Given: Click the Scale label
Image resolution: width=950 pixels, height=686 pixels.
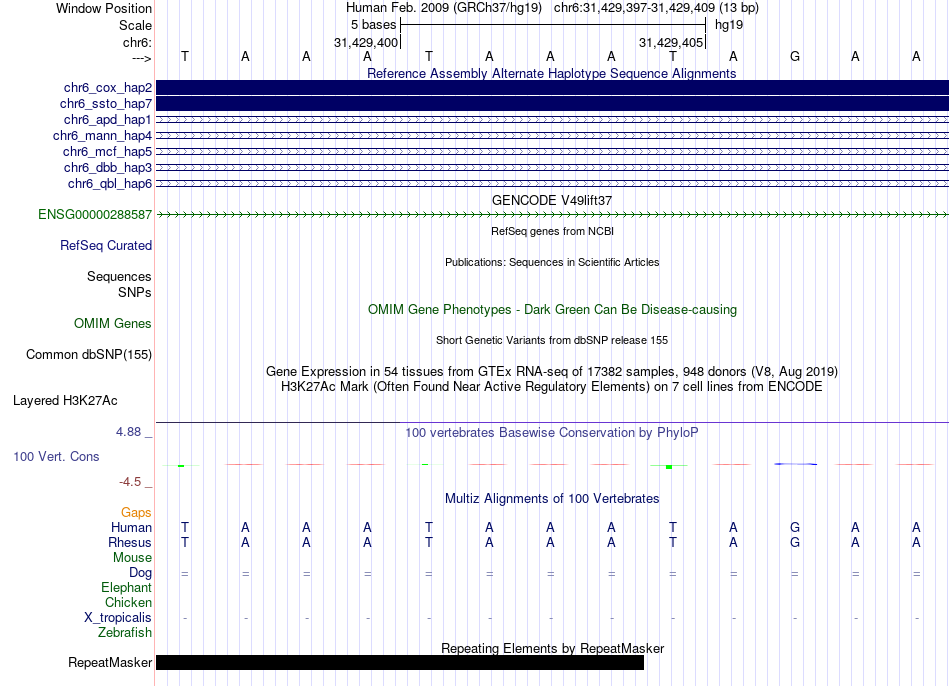Looking at the screenshot, I should pos(135,25).
